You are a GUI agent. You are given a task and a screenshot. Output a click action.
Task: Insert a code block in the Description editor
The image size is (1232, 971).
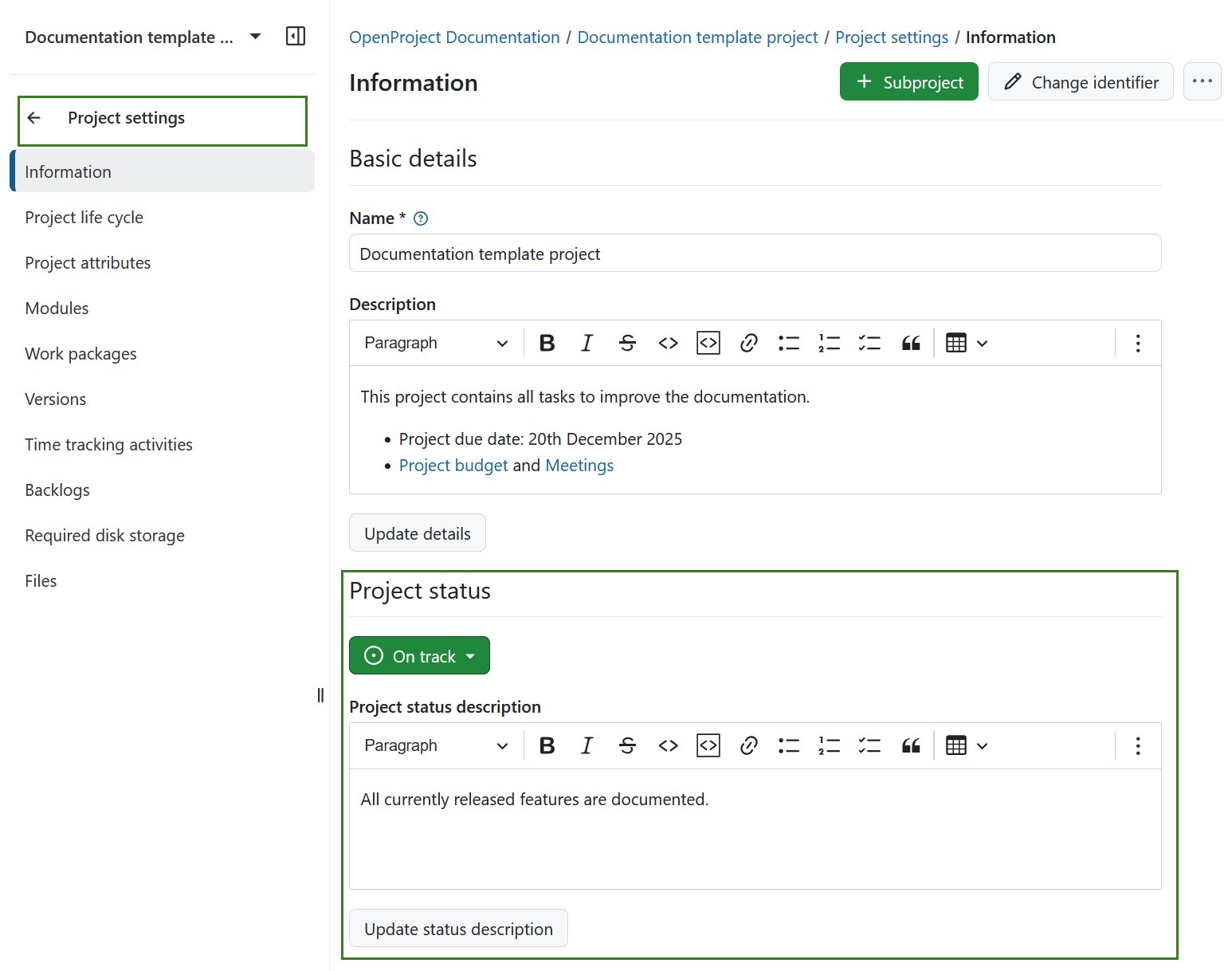[x=708, y=342]
